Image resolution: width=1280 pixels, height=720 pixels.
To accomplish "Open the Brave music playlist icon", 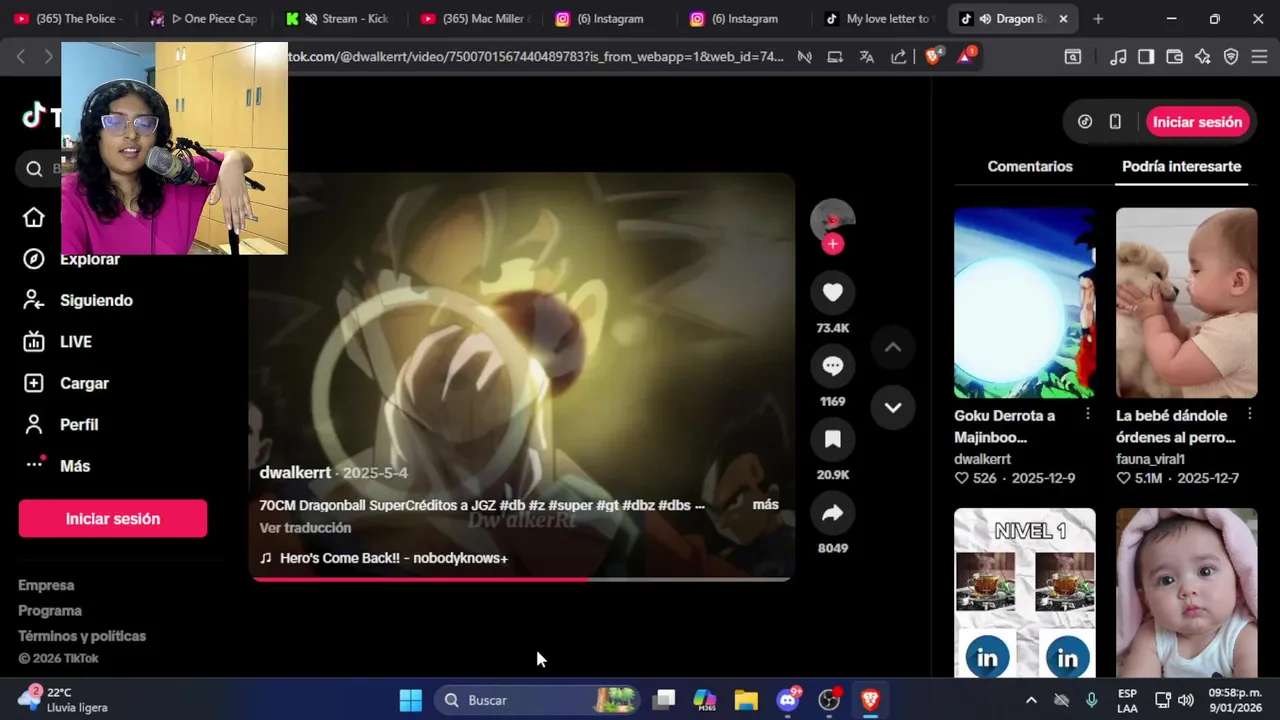I will [1119, 57].
